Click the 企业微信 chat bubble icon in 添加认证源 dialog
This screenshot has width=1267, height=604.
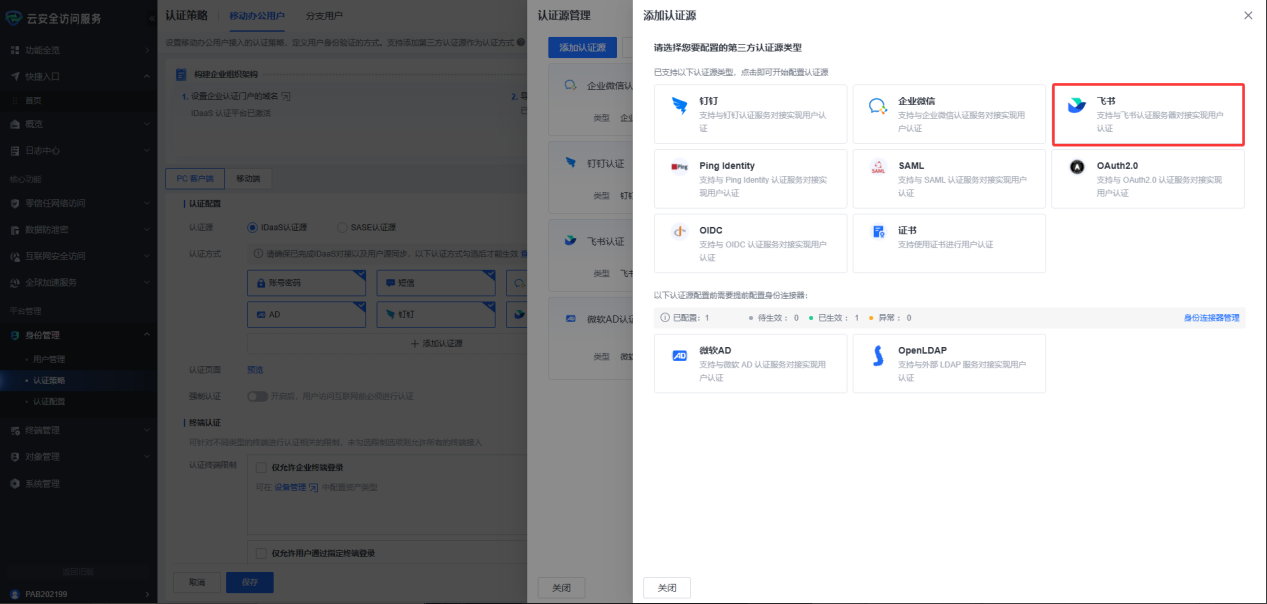point(878,106)
